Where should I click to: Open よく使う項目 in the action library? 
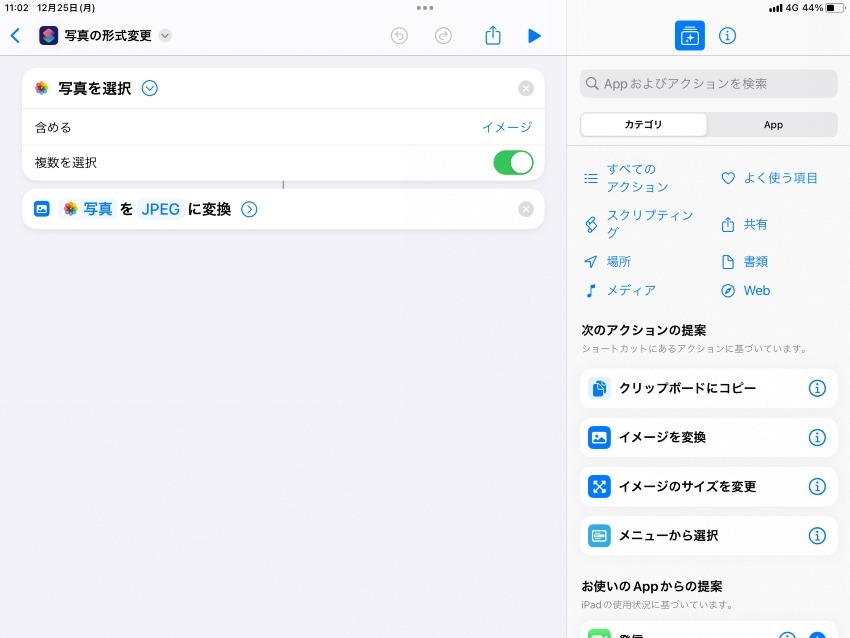point(775,177)
